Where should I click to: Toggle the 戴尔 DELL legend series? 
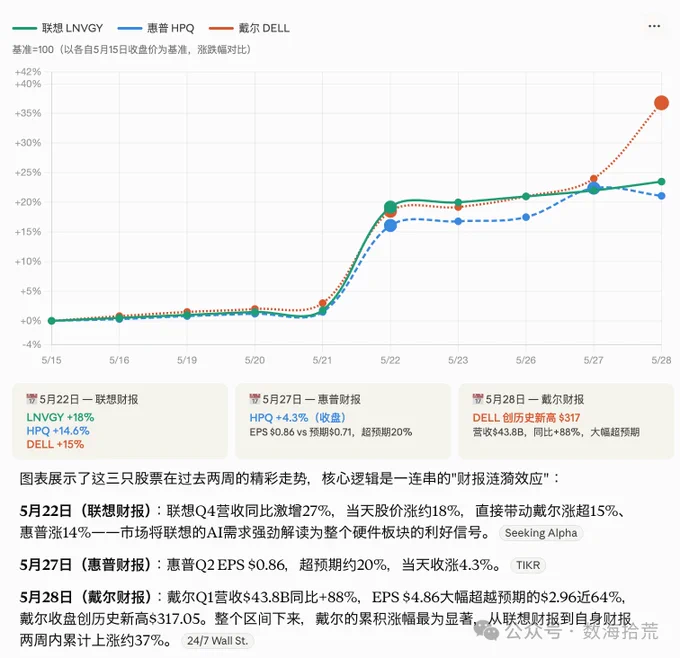click(x=249, y=28)
